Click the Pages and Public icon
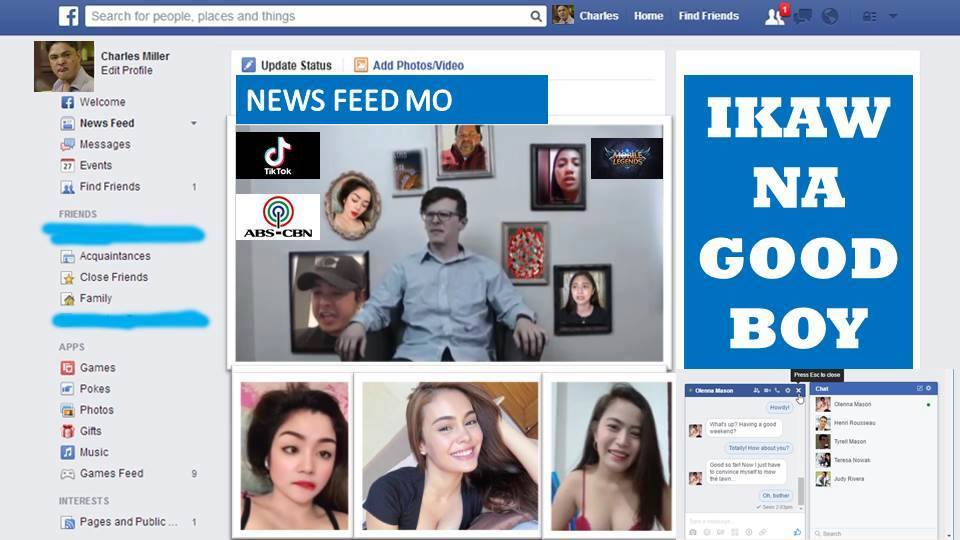The image size is (960, 540). (67, 522)
